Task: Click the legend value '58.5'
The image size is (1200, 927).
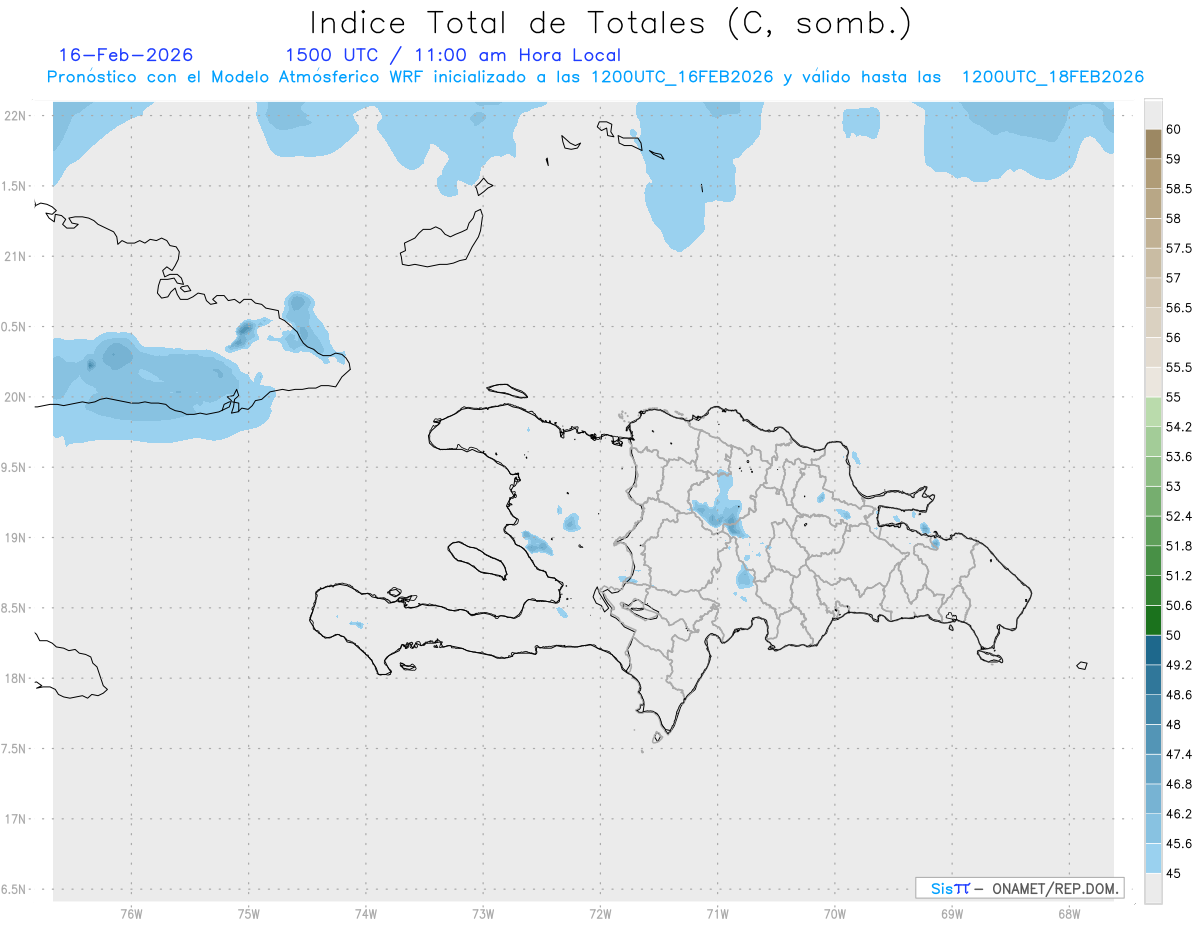Action: click(1180, 189)
